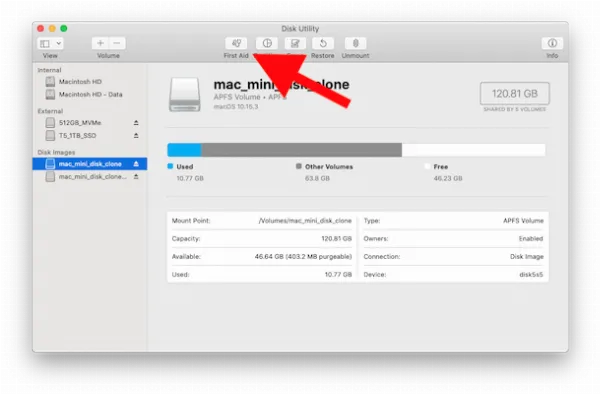Click the blue Used legend swatch
This screenshot has height=394, width=600.
(170, 166)
